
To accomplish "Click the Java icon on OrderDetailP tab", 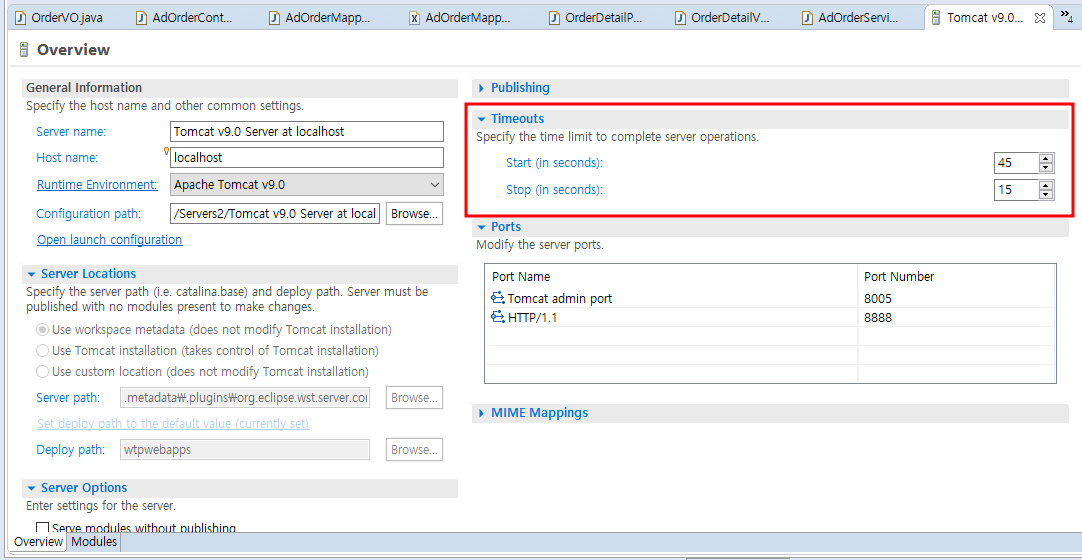I will point(553,18).
